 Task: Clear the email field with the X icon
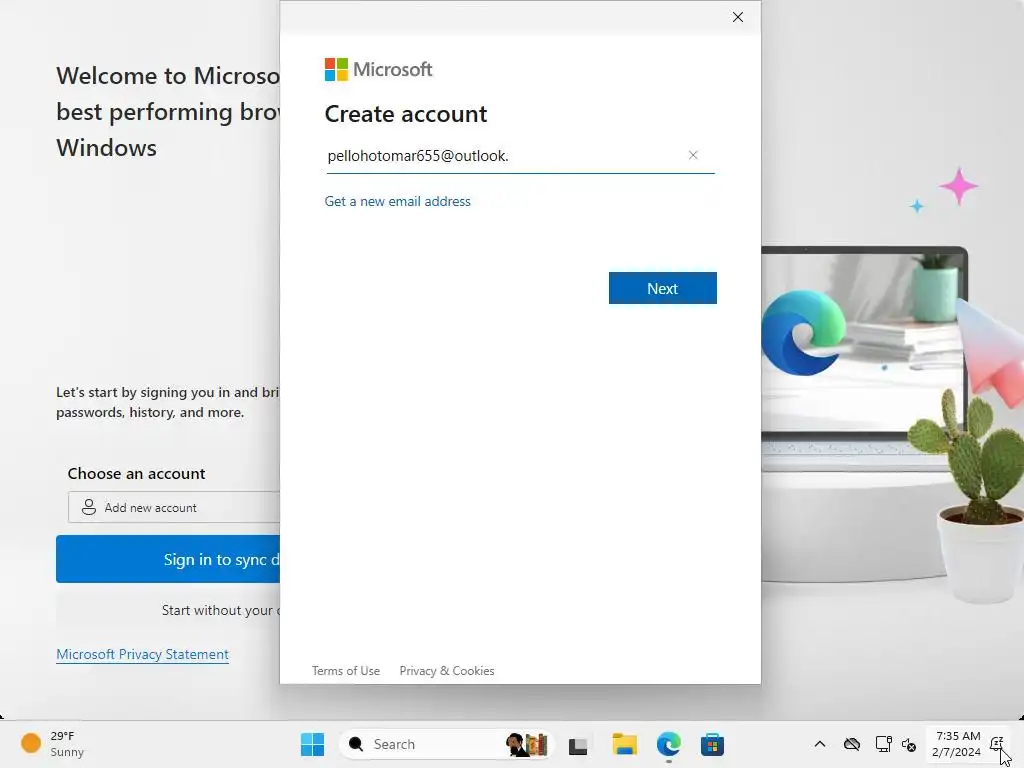693,155
